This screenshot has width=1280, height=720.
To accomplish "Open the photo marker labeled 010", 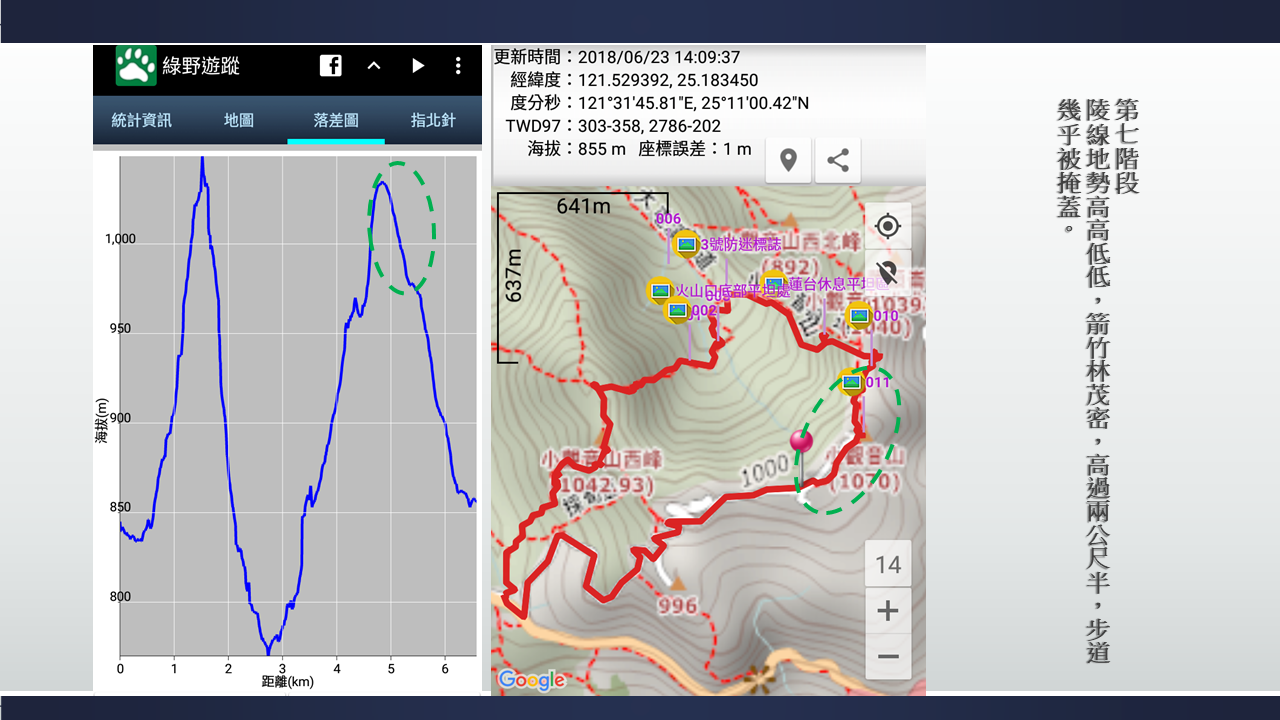I will point(859,315).
